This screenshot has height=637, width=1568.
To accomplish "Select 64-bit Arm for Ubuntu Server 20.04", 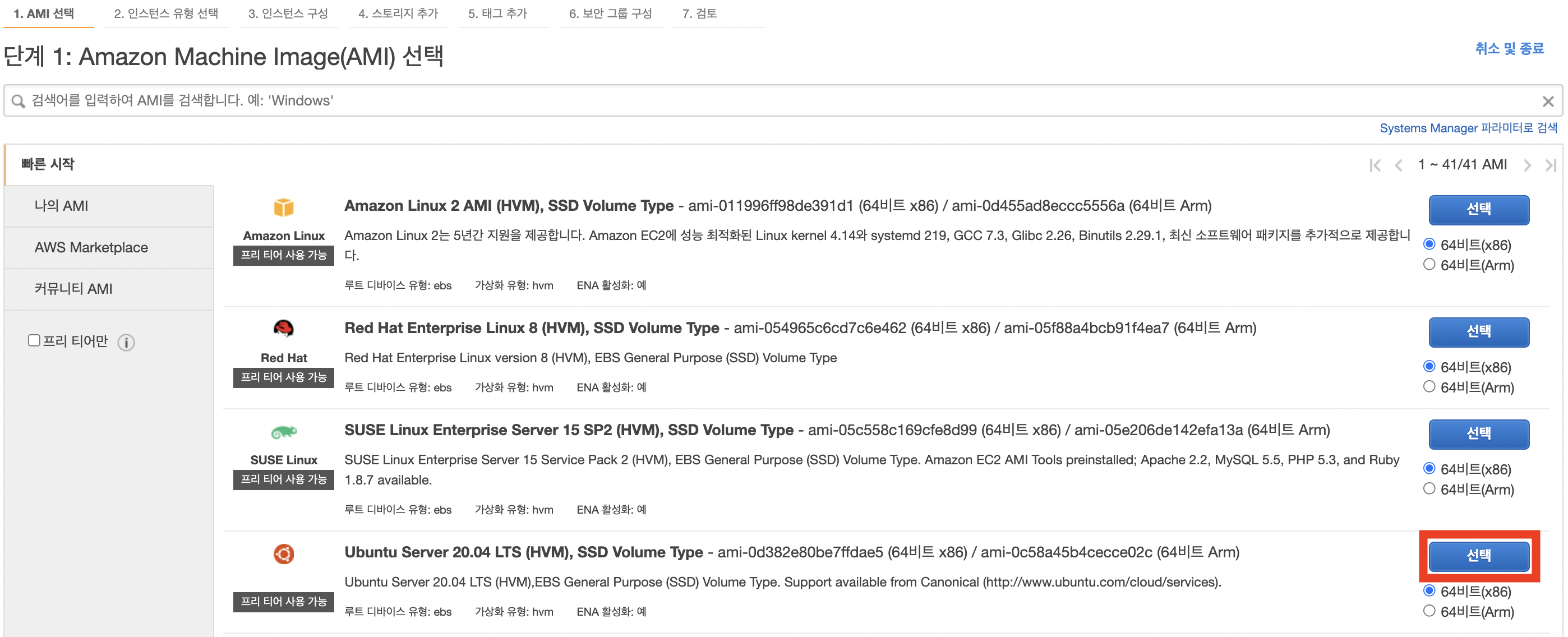I will (1428, 611).
